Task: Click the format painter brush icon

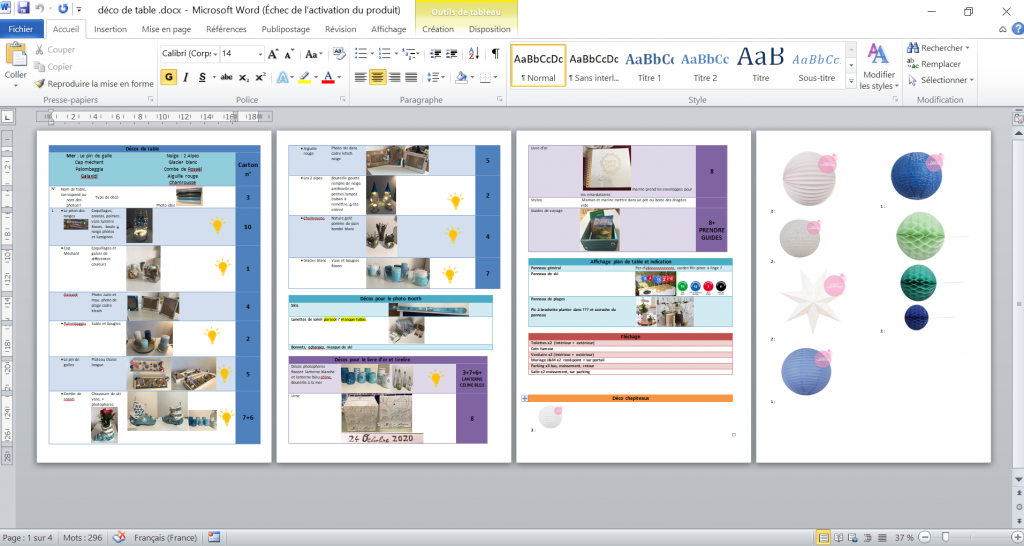Action: tap(39, 84)
